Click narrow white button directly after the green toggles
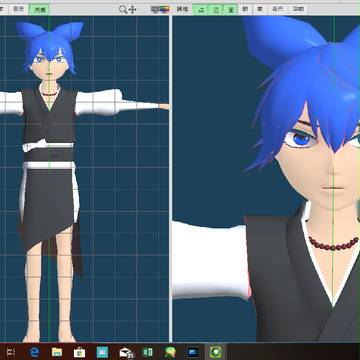 click(245, 10)
